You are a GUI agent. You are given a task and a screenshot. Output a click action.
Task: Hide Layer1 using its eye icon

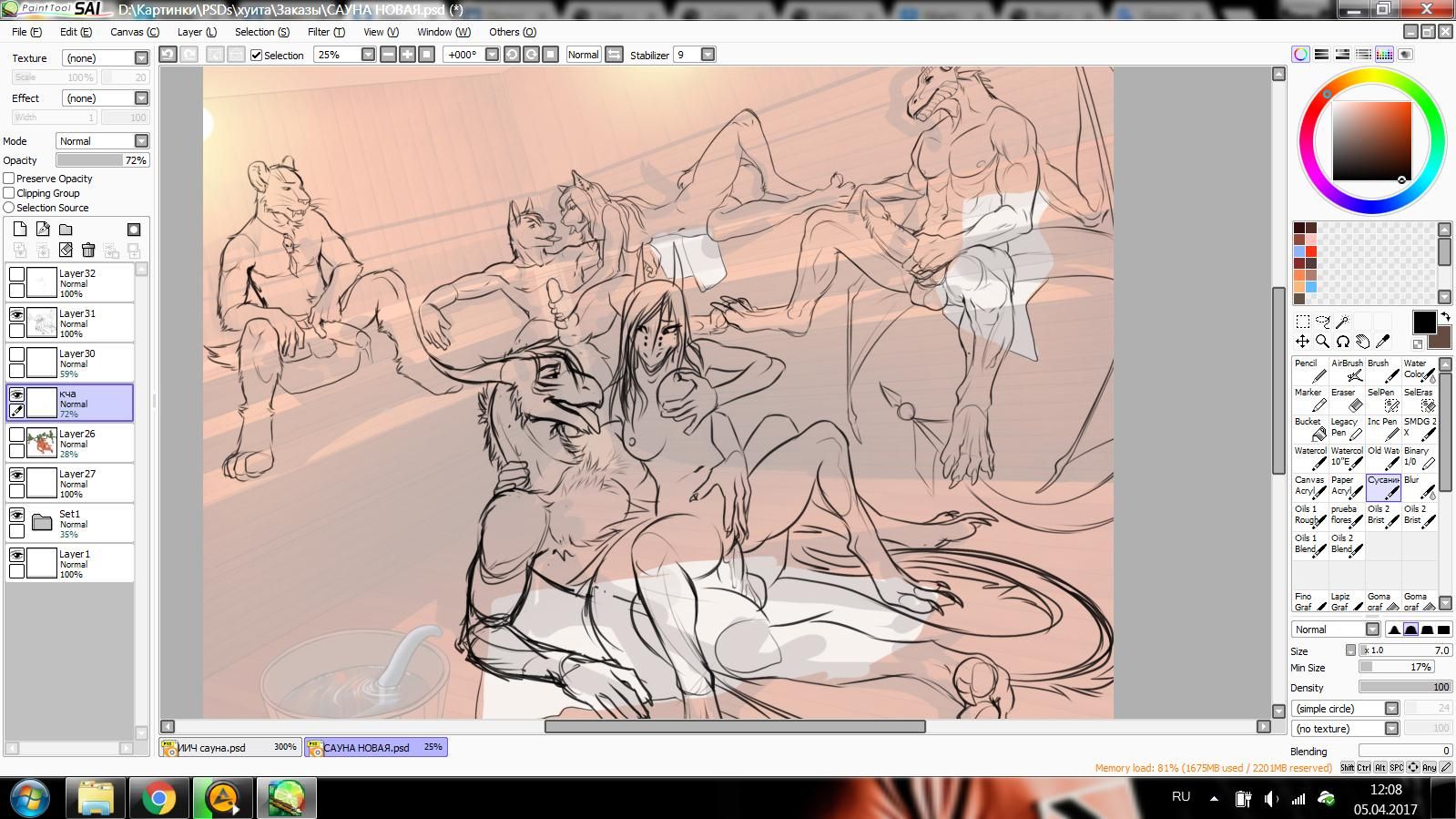pos(16,555)
